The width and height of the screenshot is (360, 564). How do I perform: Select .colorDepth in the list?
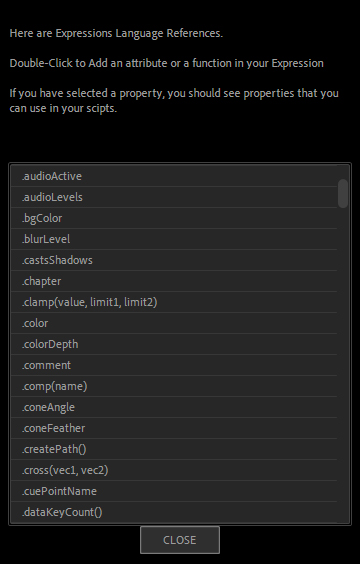[x=174, y=344]
